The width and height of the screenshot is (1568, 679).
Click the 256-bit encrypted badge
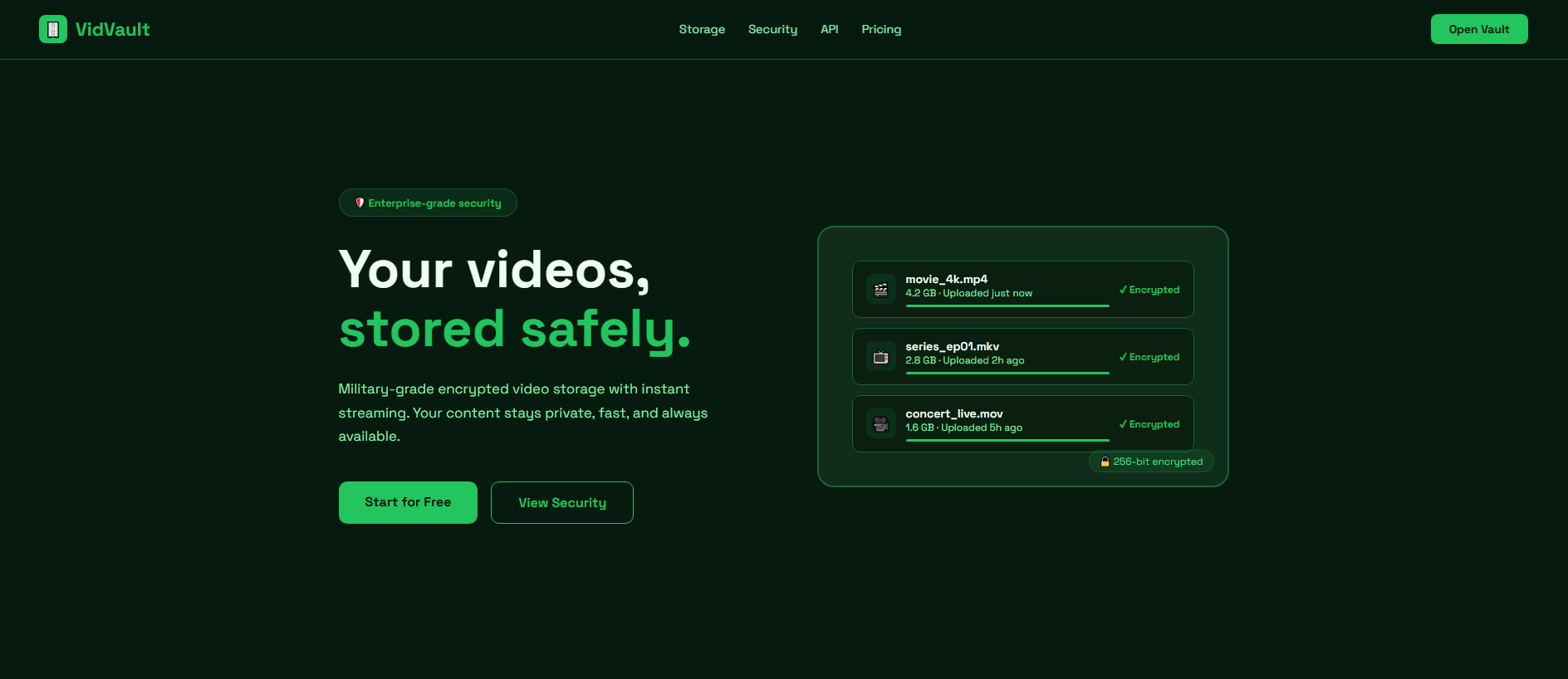[1151, 462]
